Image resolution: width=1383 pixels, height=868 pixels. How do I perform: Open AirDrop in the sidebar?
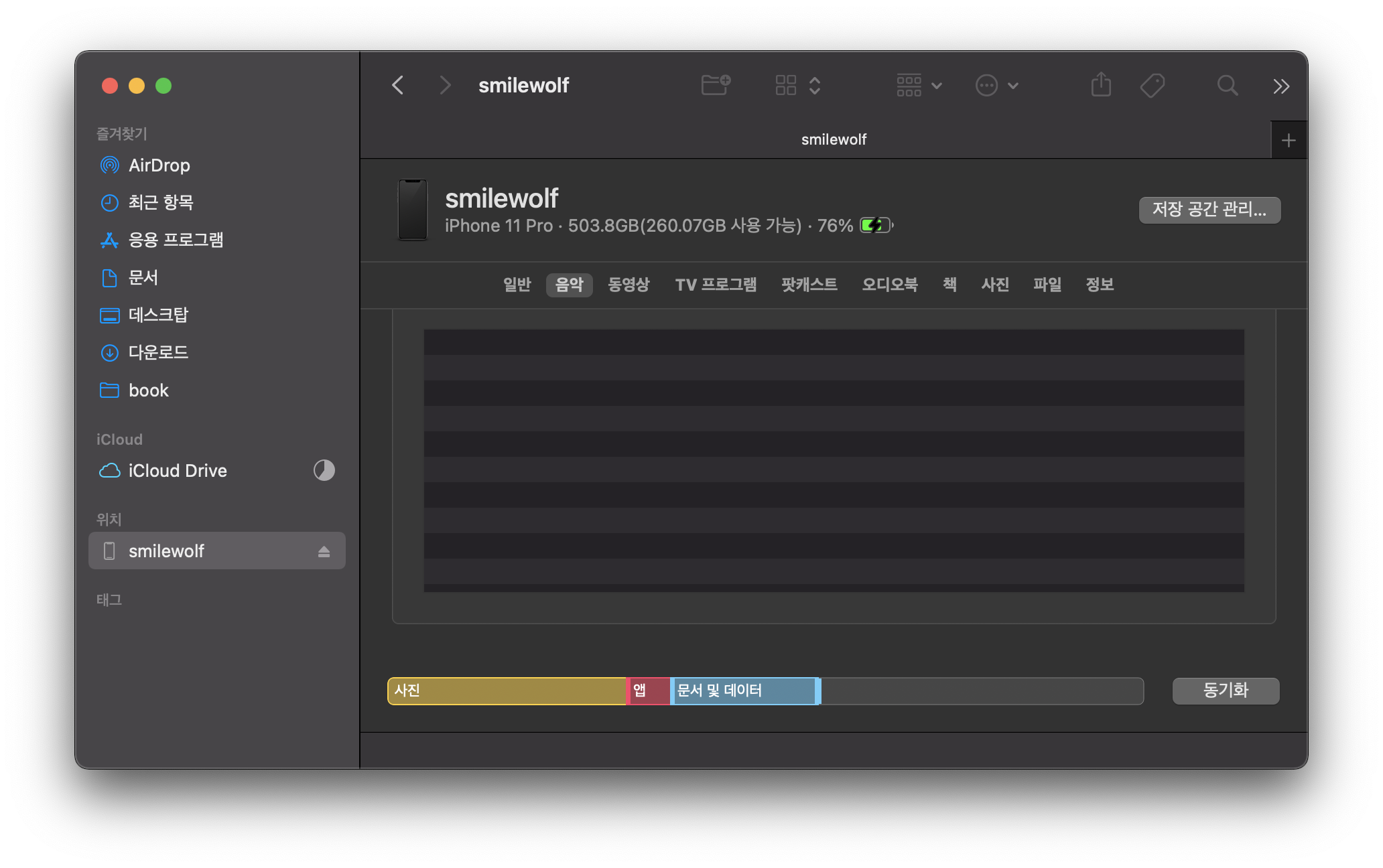(x=159, y=165)
